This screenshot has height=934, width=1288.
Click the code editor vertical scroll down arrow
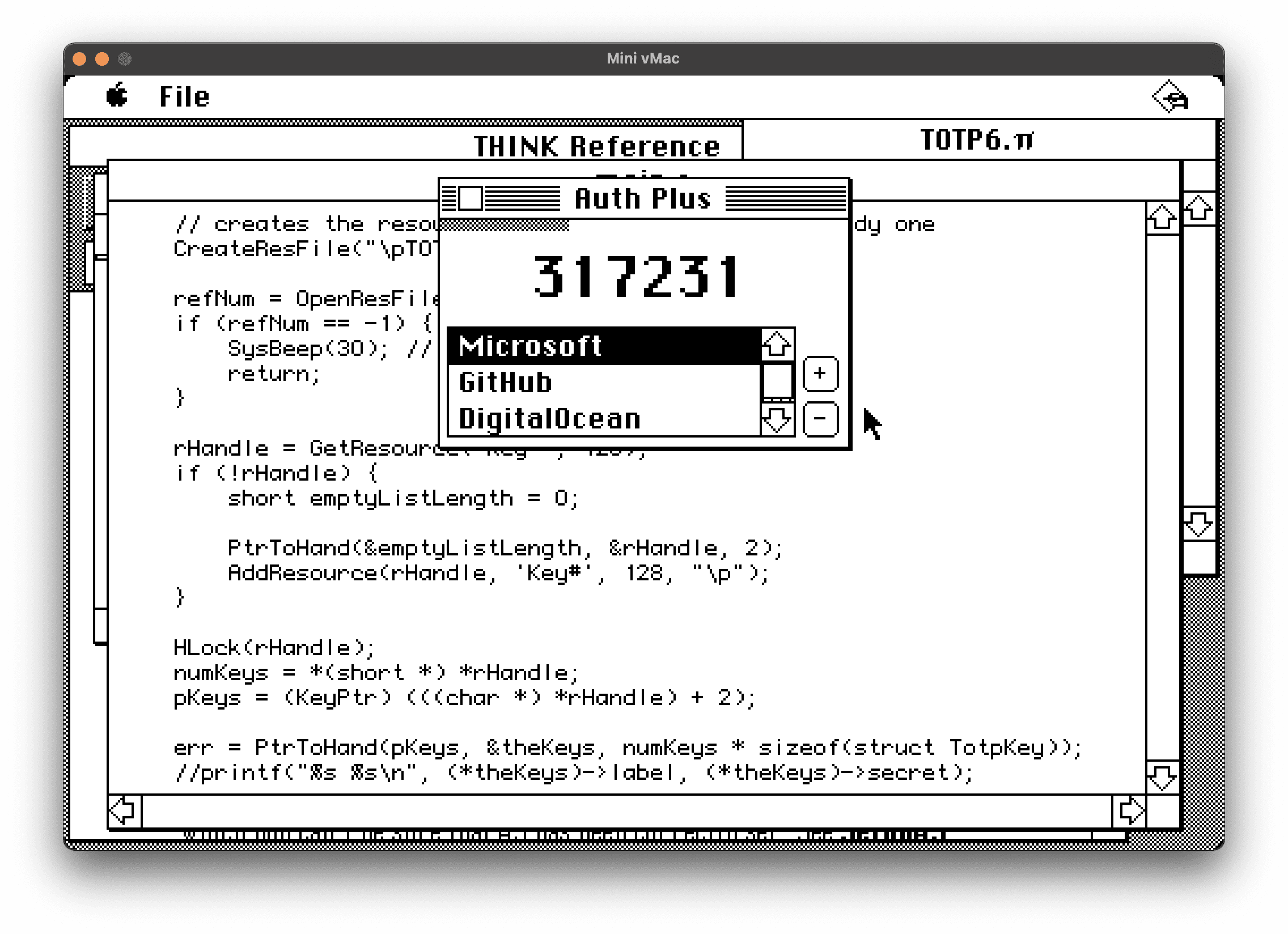tap(1162, 776)
